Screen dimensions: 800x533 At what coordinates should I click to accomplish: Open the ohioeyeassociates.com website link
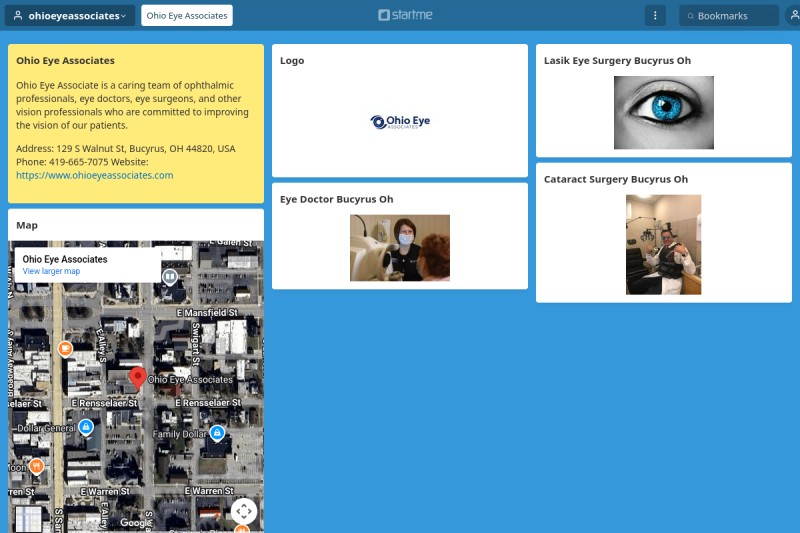tap(94, 175)
